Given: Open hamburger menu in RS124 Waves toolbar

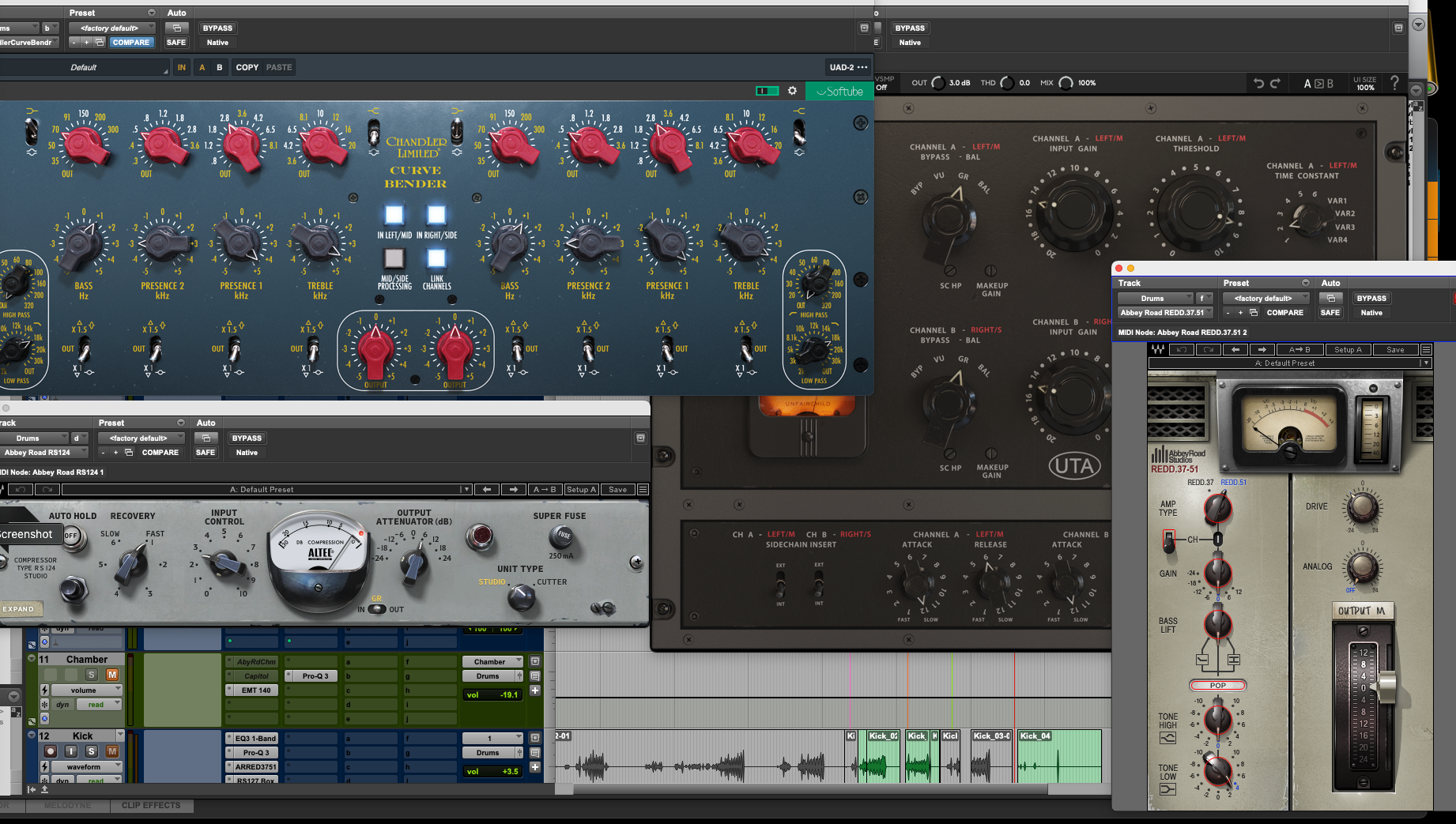Looking at the screenshot, I should pos(643,489).
